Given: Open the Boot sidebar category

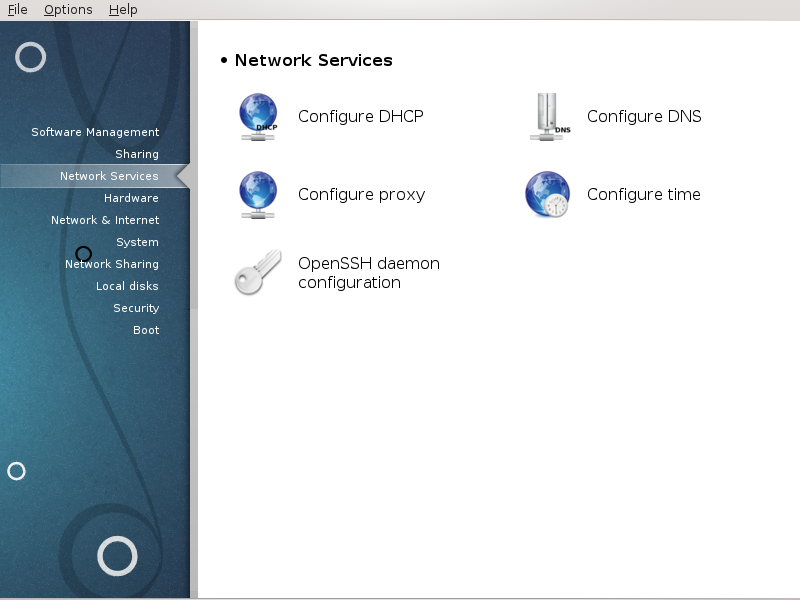Looking at the screenshot, I should (x=146, y=330).
